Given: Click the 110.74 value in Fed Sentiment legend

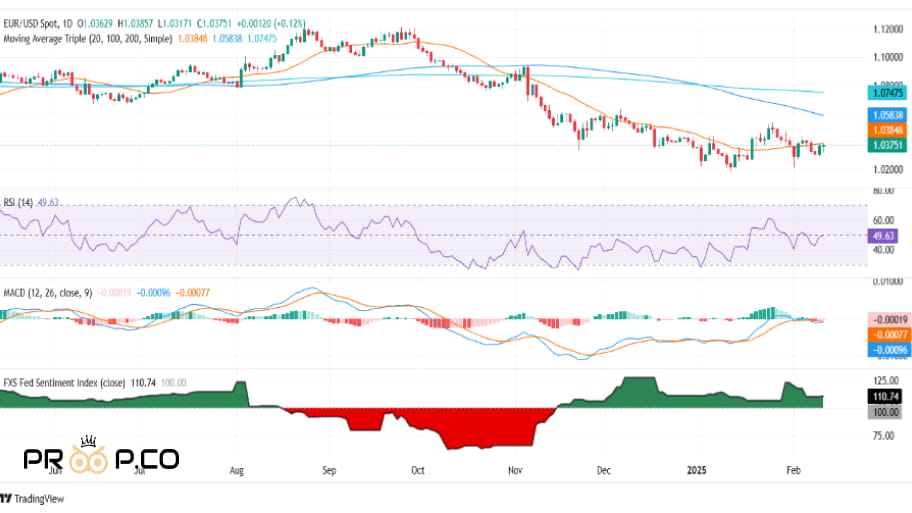Looking at the screenshot, I should tap(143, 383).
